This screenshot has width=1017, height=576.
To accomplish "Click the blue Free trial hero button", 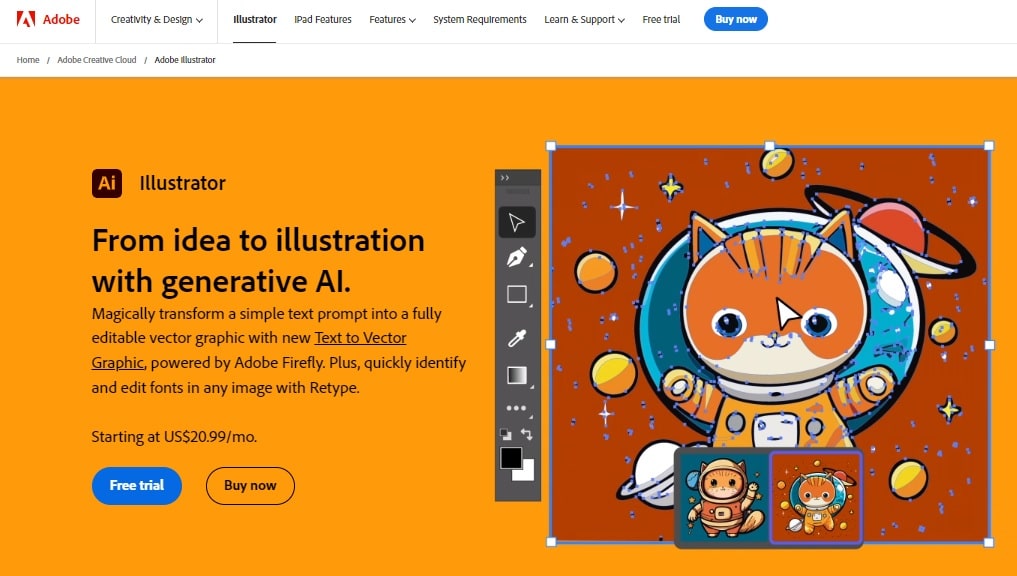I will point(137,485).
